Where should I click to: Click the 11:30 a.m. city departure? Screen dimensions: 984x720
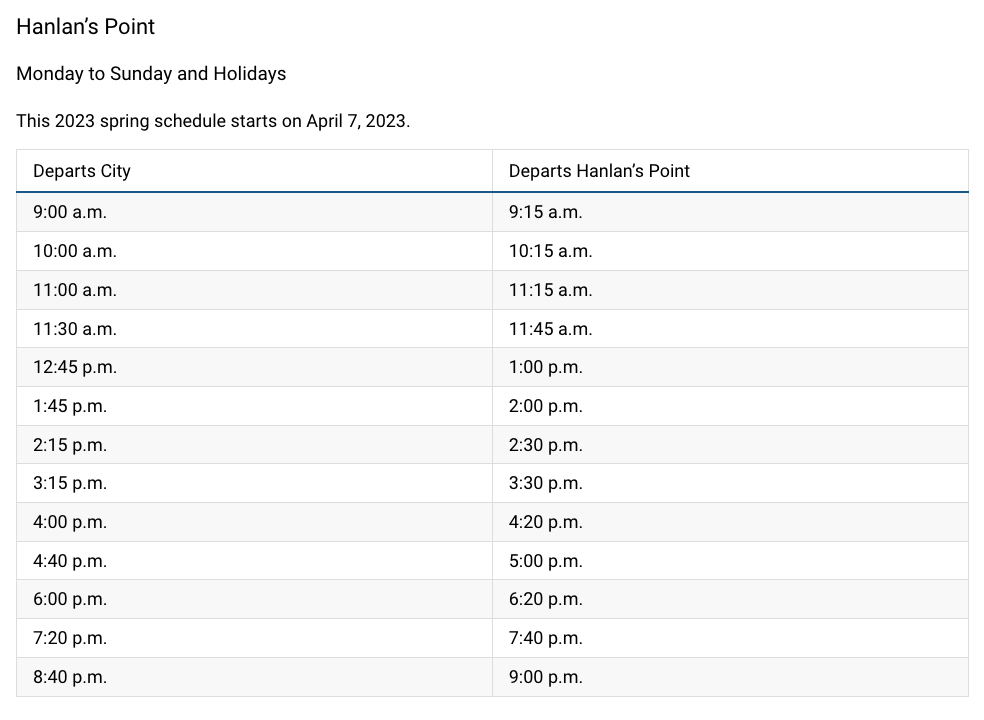coord(75,329)
